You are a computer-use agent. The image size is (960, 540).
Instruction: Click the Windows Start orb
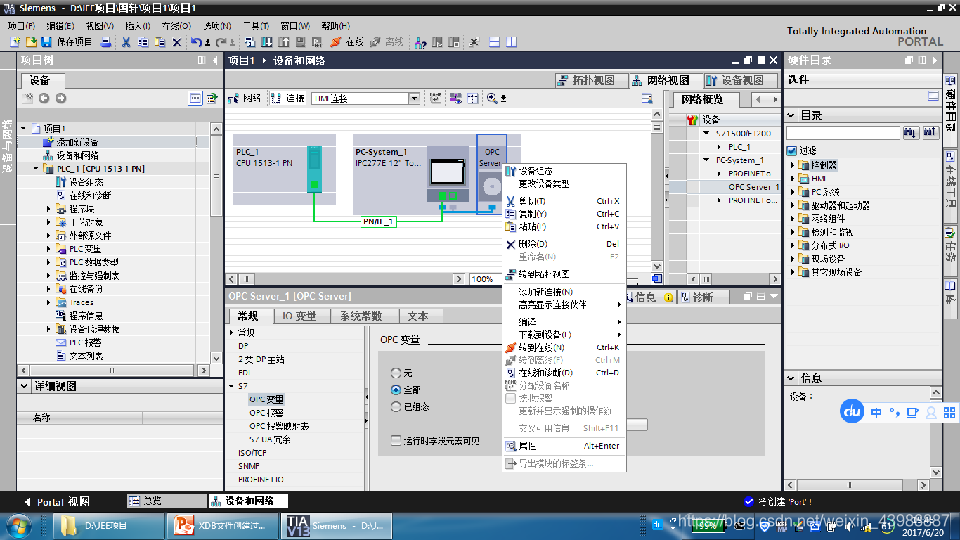pyautogui.click(x=18, y=526)
